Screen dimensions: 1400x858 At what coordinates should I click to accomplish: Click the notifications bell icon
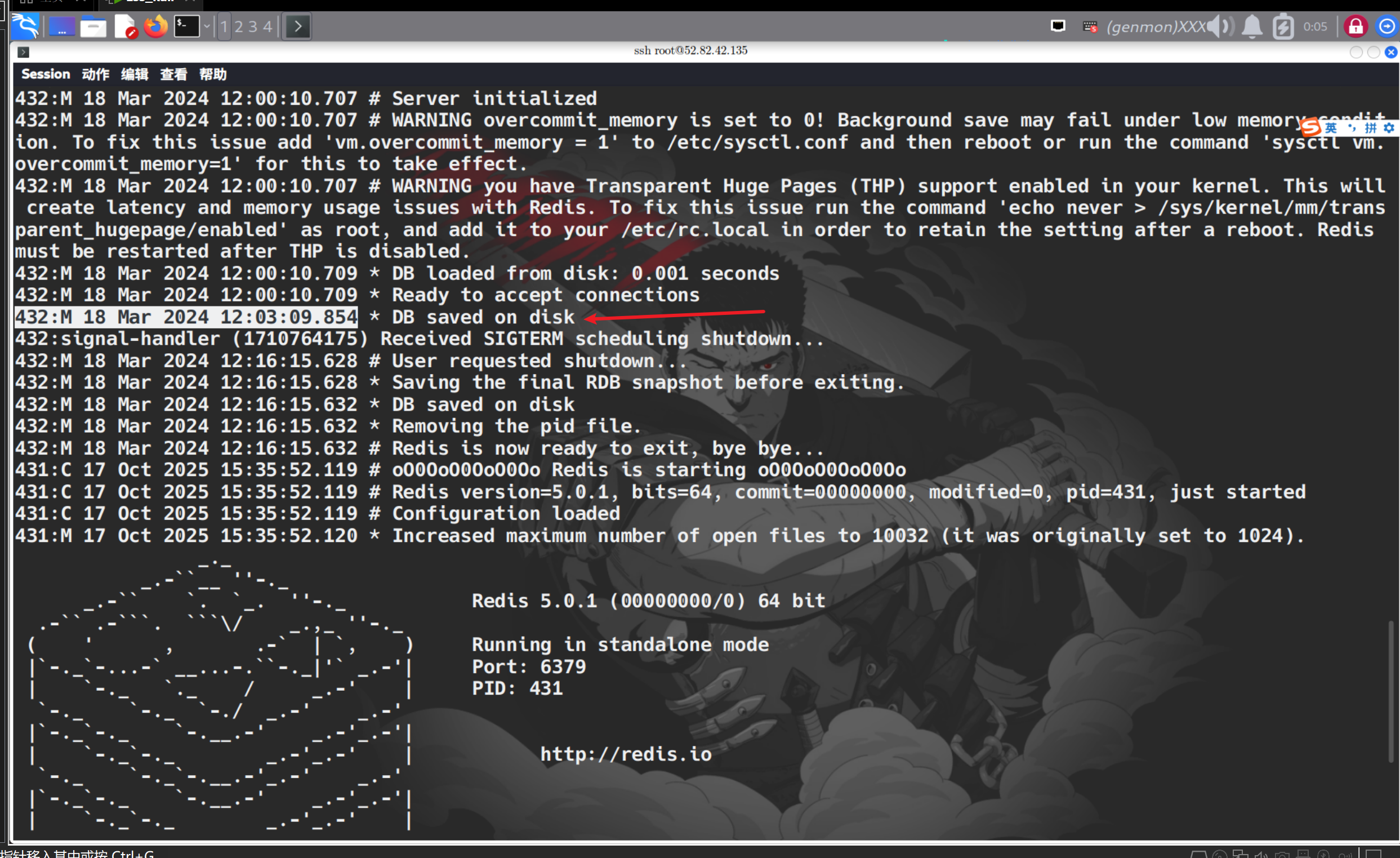coord(1252,26)
